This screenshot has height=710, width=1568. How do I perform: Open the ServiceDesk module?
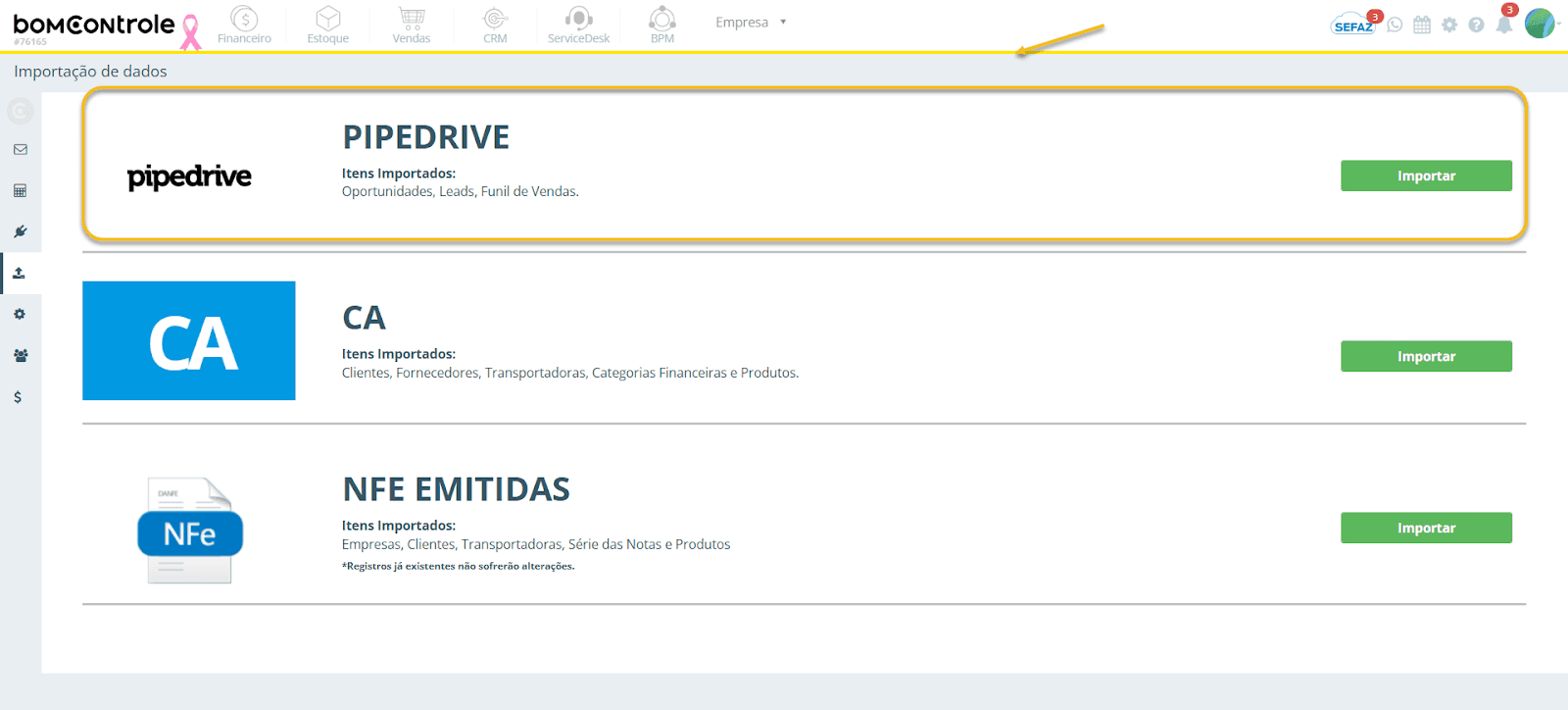pos(578,25)
